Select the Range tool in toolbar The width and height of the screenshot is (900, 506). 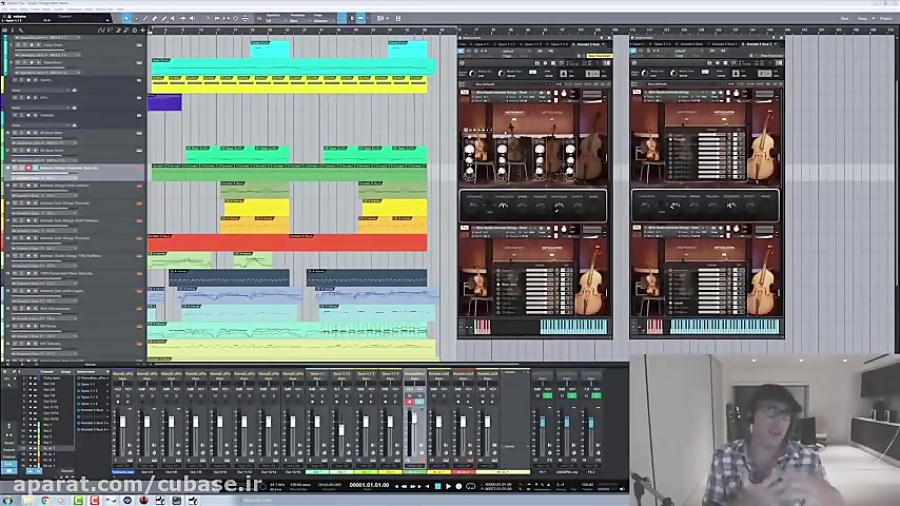[x=136, y=18]
